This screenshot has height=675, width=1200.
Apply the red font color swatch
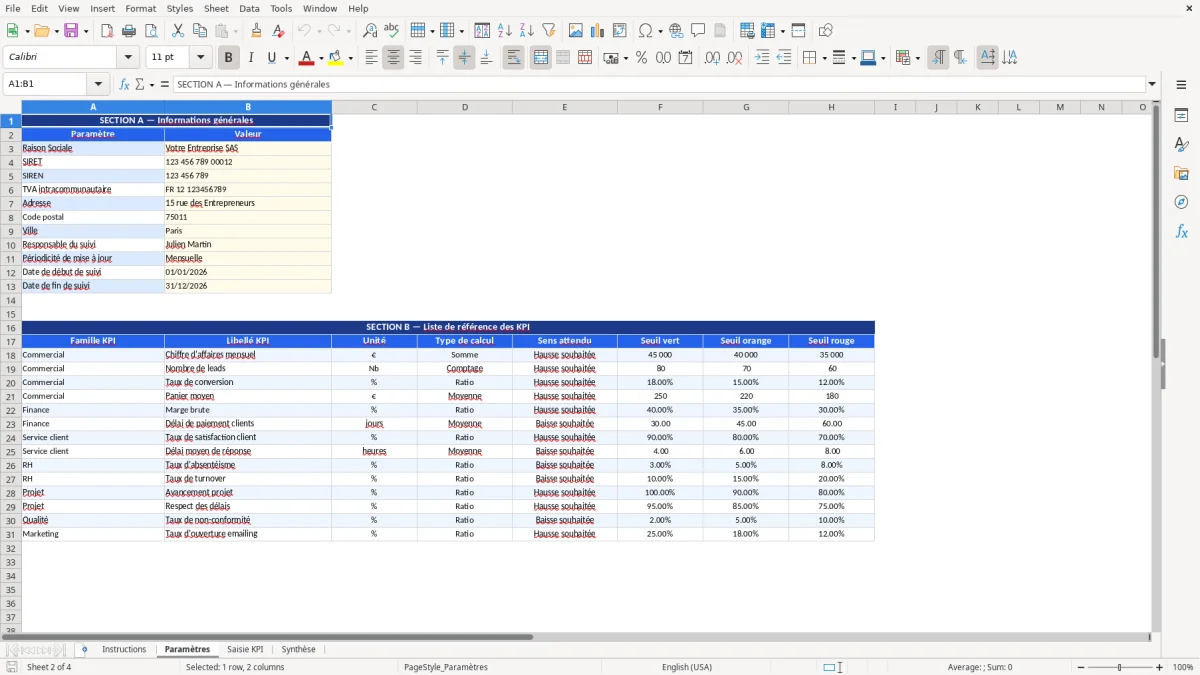pyautogui.click(x=306, y=58)
